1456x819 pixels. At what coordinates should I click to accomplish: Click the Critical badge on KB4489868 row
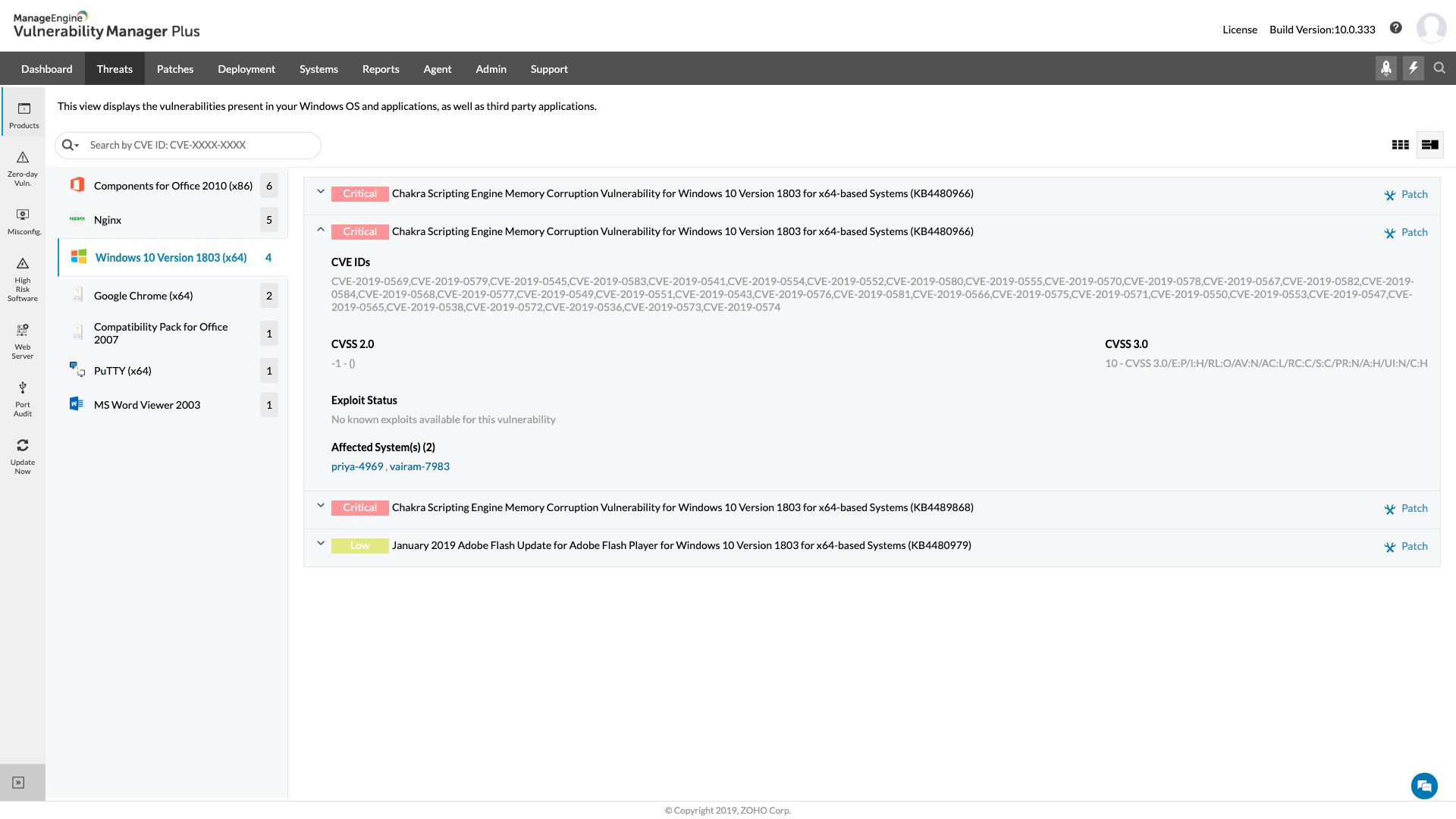click(x=360, y=507)
